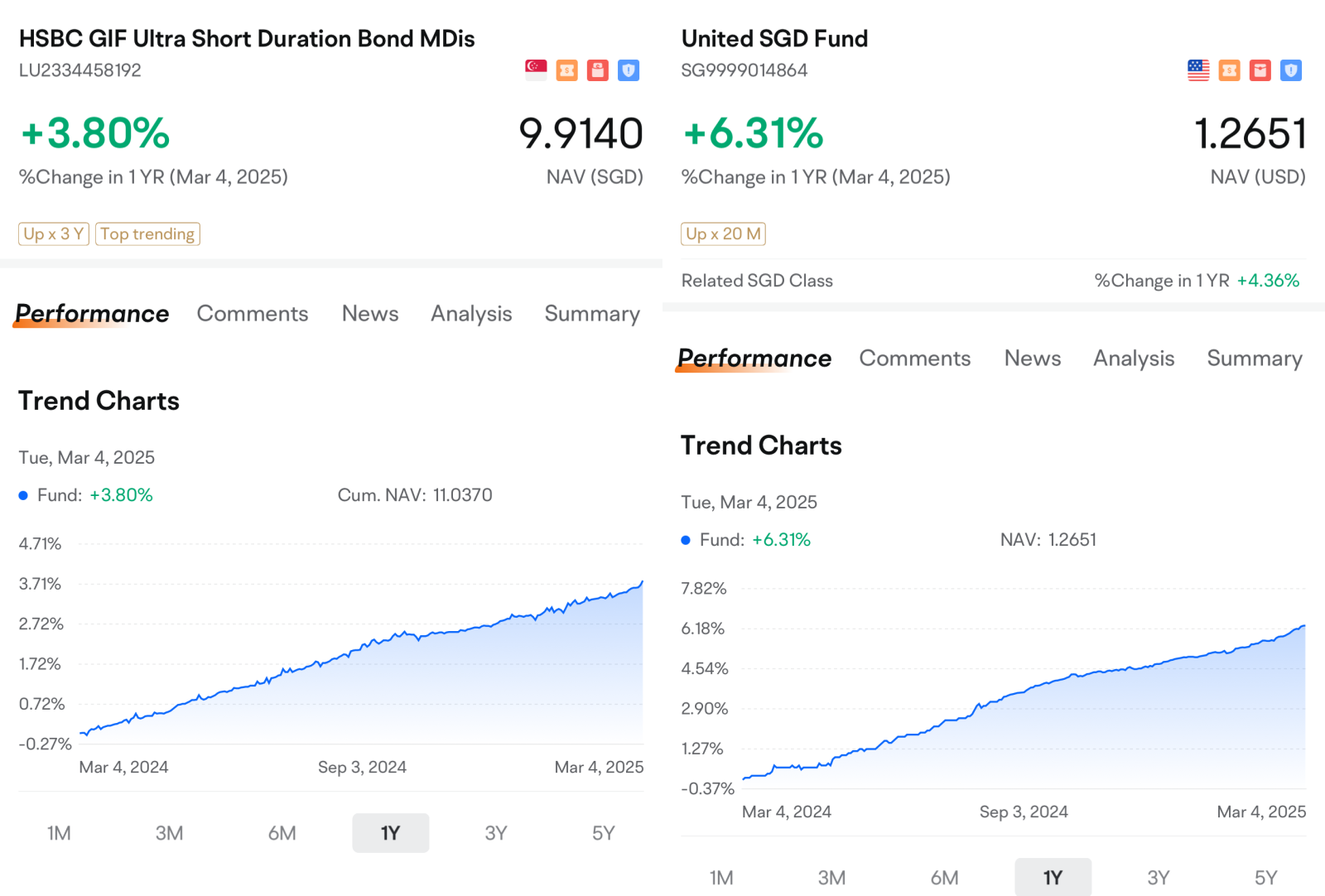Click the 'Cum. NAV: 11.0370' label

415,495
